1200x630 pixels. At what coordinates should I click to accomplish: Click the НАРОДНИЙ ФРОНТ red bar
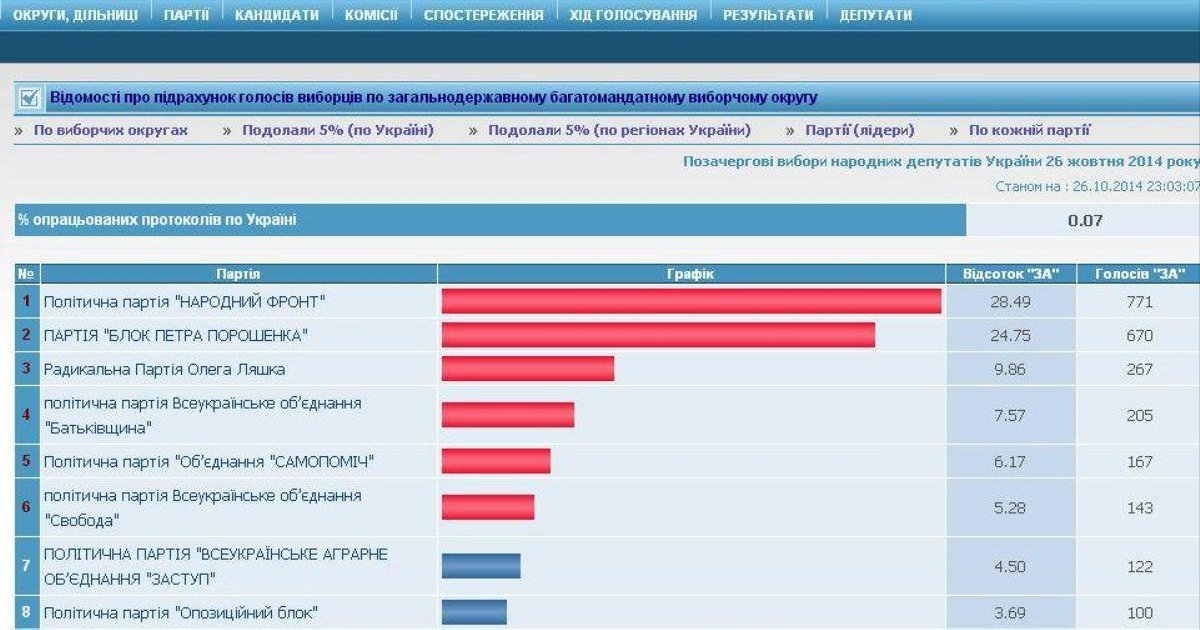tap(691, 301)
